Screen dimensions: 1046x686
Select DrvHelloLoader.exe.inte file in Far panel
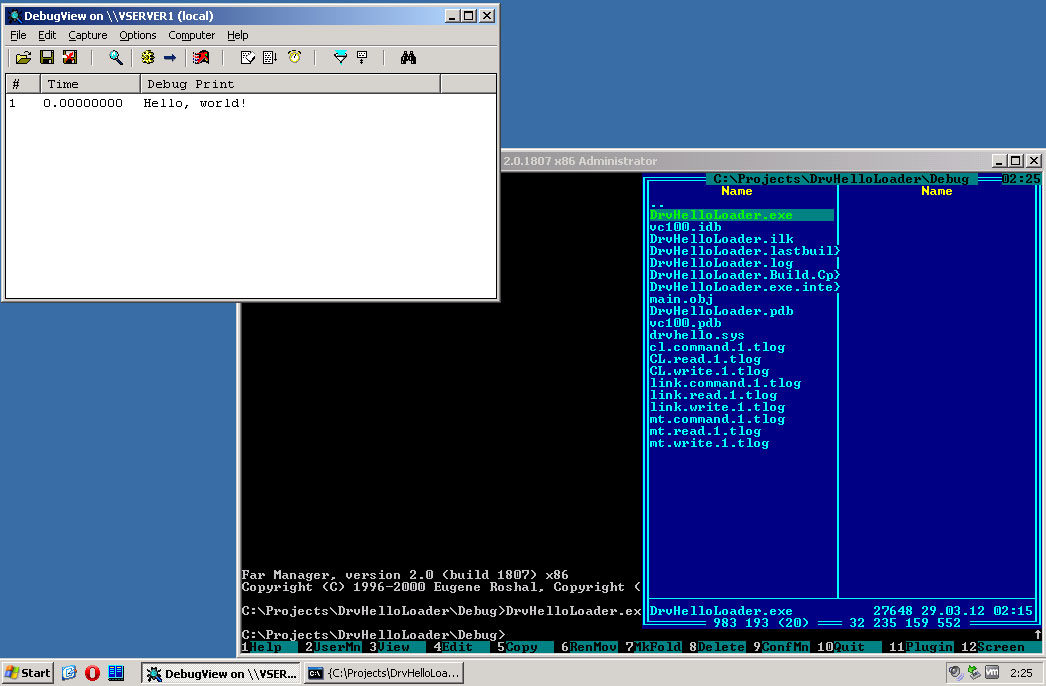[x=742, y=287]
